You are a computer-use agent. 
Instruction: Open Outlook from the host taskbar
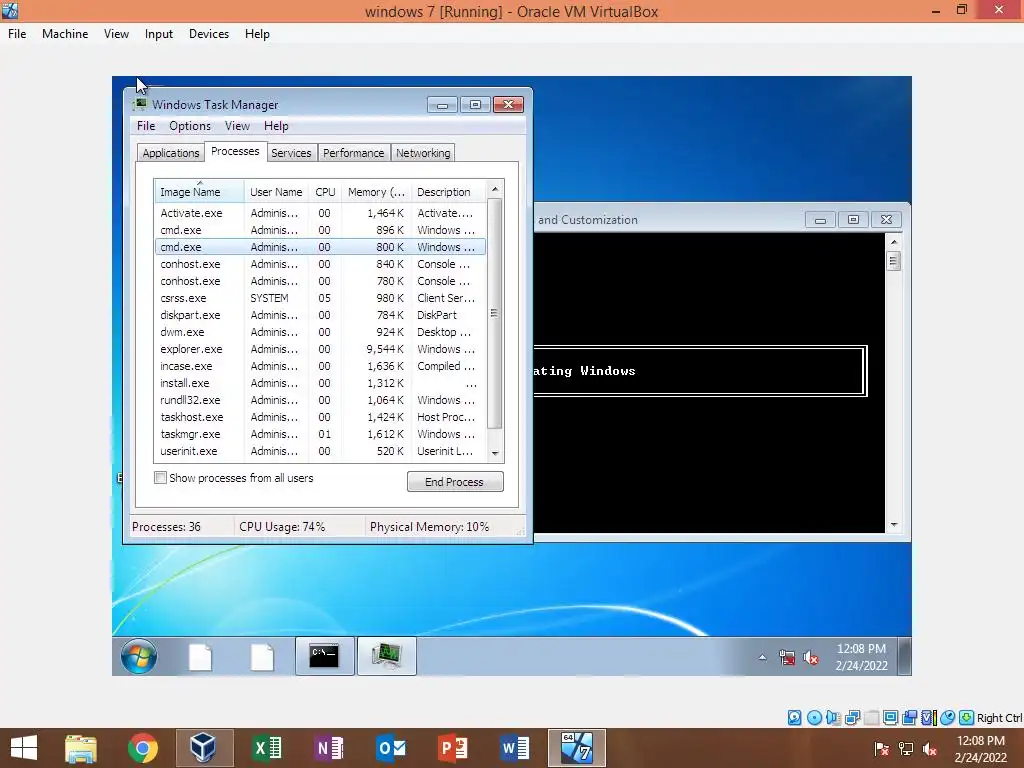(x=391, y=748)
